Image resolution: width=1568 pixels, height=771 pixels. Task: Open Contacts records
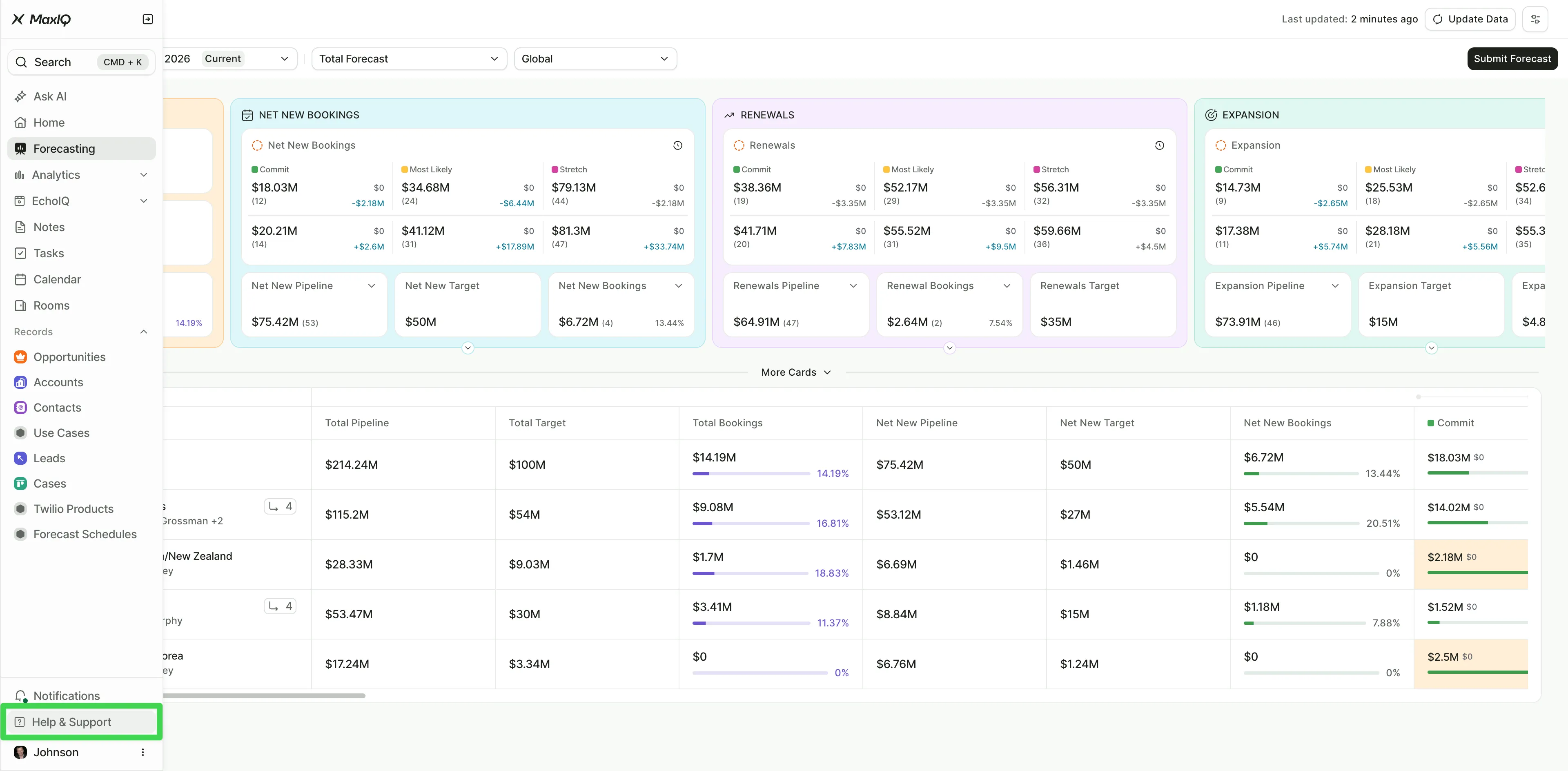coord(82,408)
